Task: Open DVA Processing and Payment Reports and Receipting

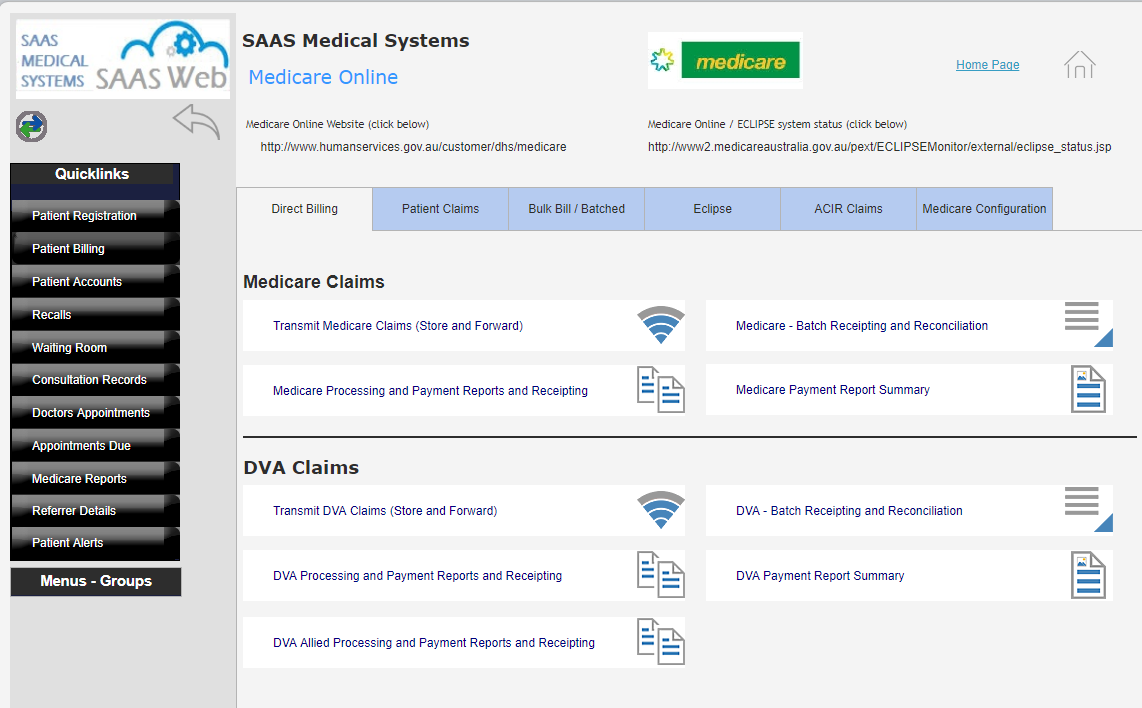Action: coord(417,575)
